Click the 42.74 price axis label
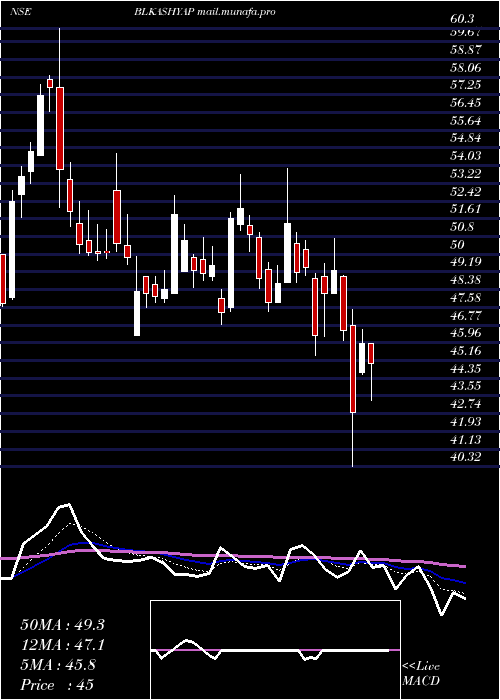 (x=466, y=404)
